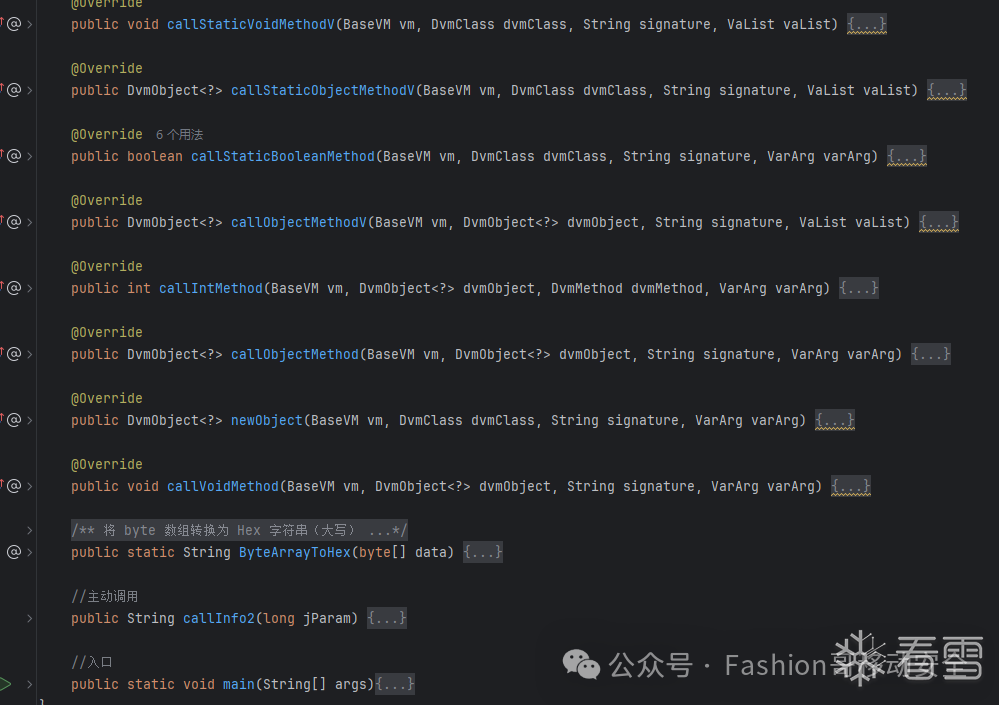Unfold collapsed body of newObject

tap(835, 420)
